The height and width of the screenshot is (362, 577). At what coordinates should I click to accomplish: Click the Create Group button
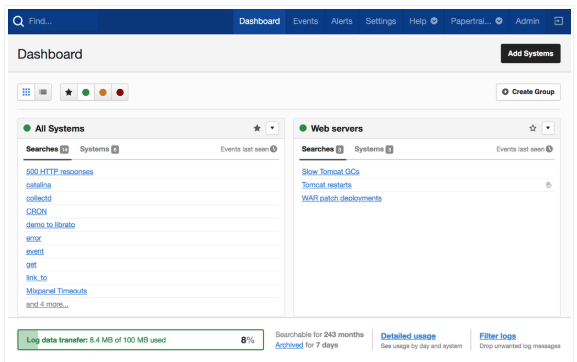click(528, 92)
